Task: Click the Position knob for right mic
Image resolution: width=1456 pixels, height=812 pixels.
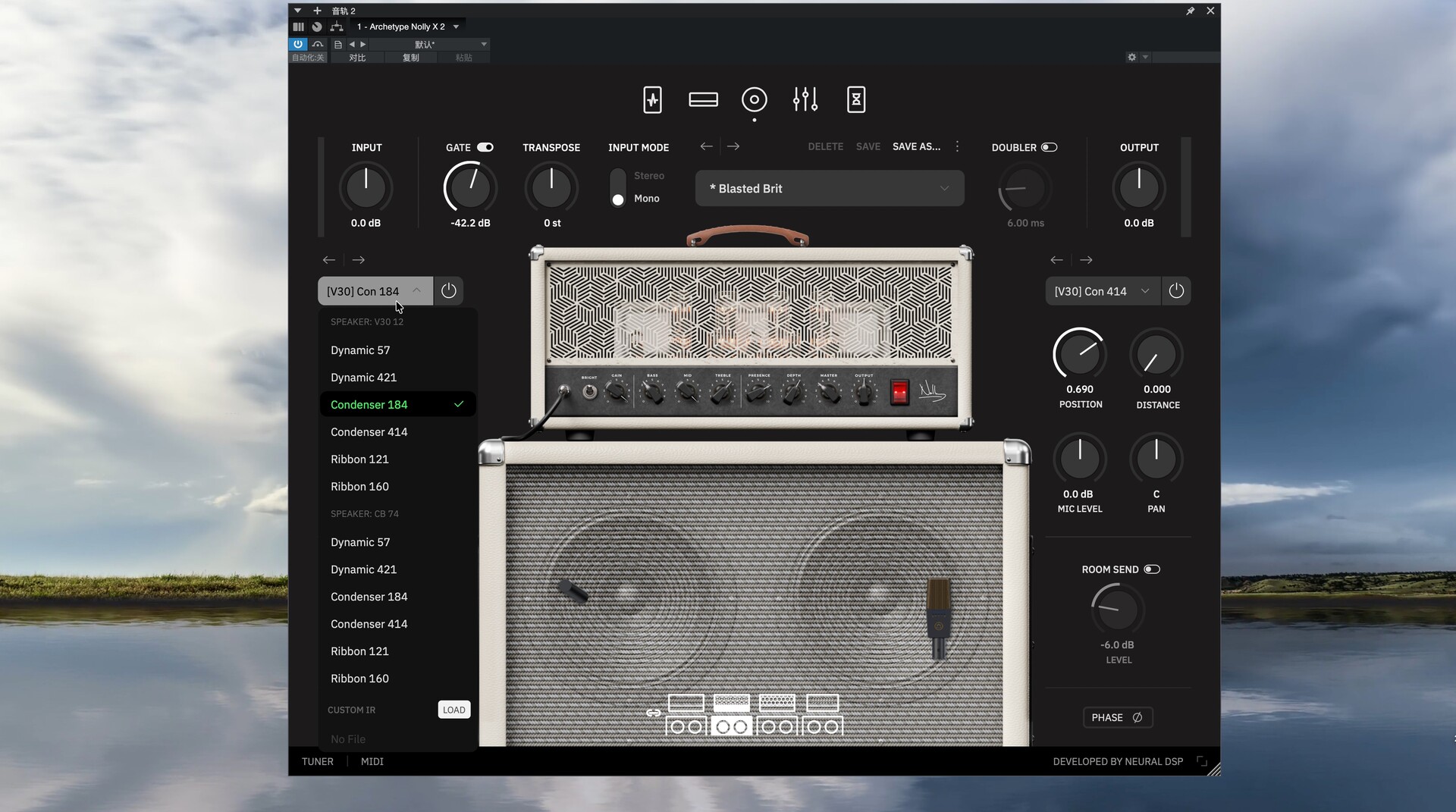Action: 1079,355
